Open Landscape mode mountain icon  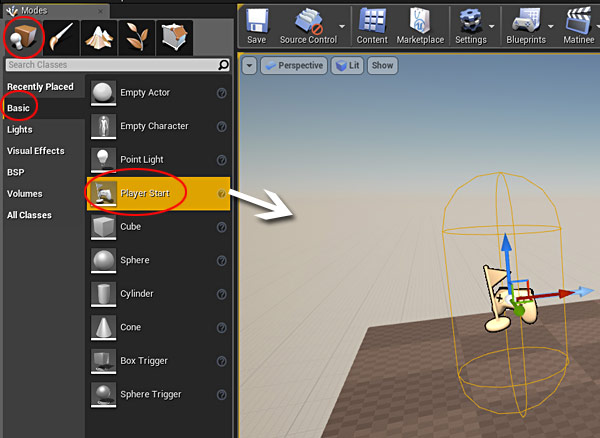[100, 36]
